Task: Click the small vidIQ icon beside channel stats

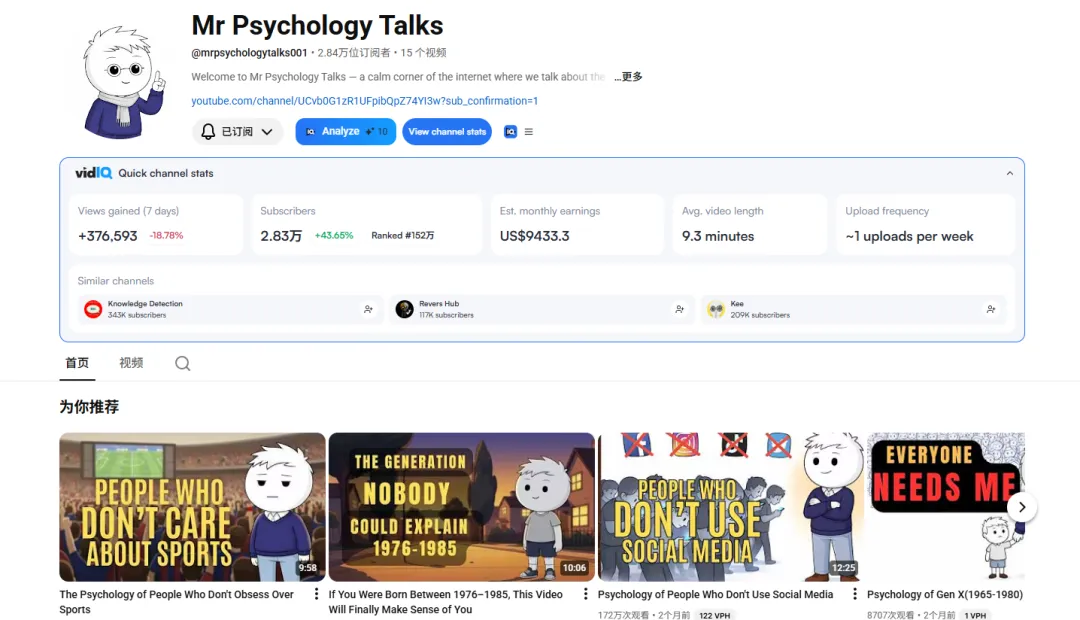Action: point(510,132)
